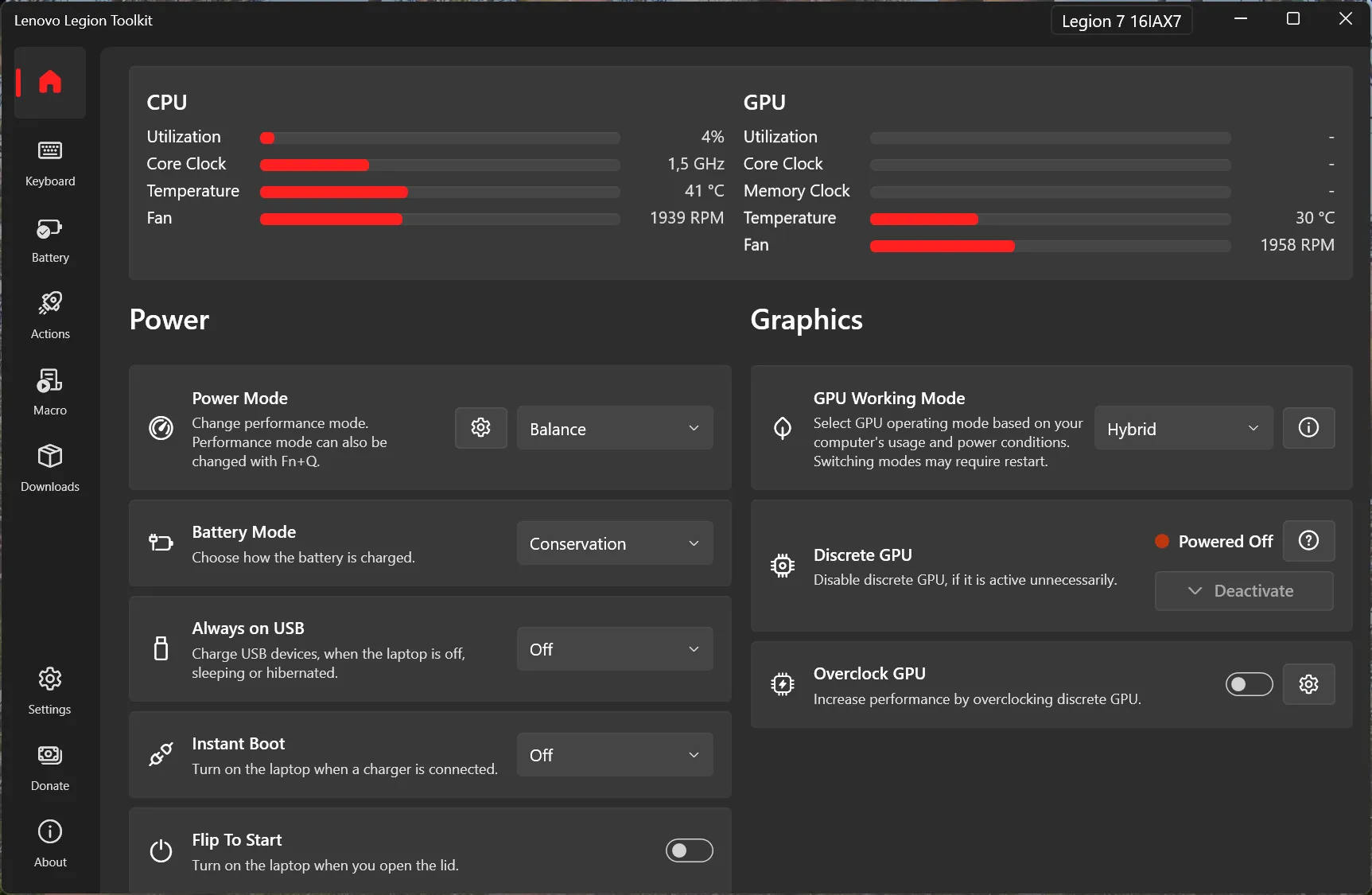Open the GPU Working Mode Hybrid dropdown

1183,427
